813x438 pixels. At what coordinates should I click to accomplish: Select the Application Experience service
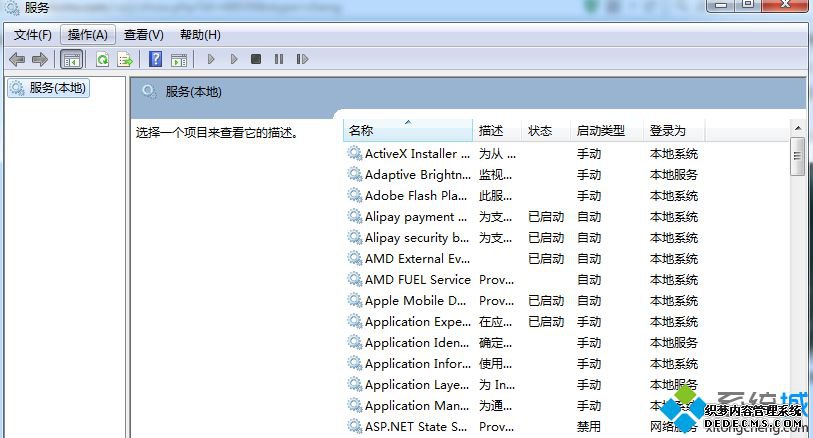[x=523, y=321]
